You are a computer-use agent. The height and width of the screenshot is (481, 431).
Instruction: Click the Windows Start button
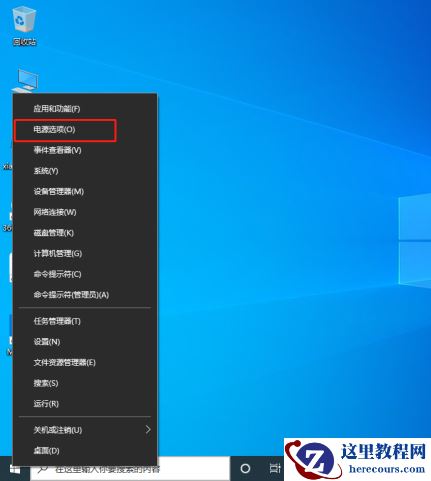click(x=14, y=469)
